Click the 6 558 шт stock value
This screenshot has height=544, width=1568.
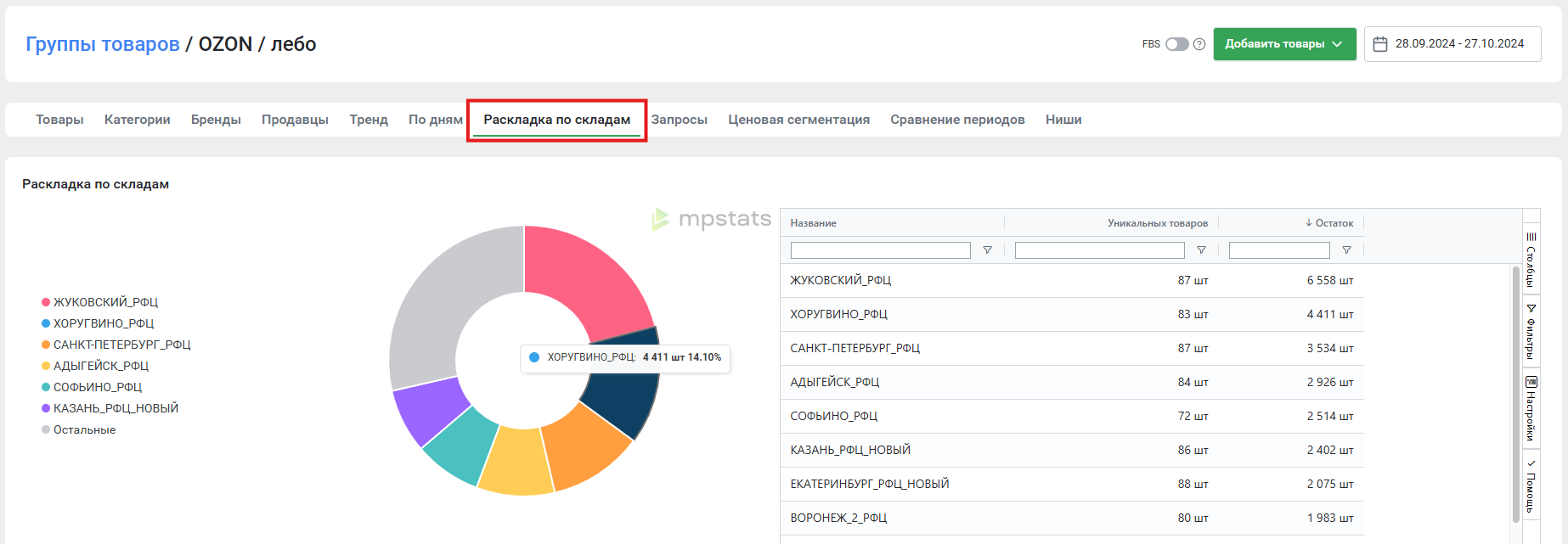click(1330, 280)
